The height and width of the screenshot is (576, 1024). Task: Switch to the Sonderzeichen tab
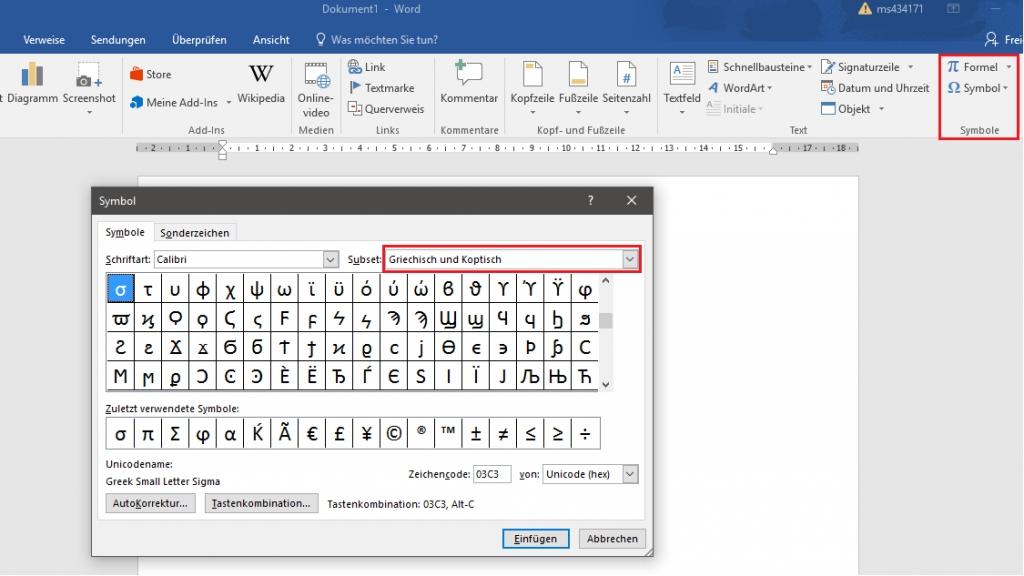pyautogui.click(x=195, y=233)
